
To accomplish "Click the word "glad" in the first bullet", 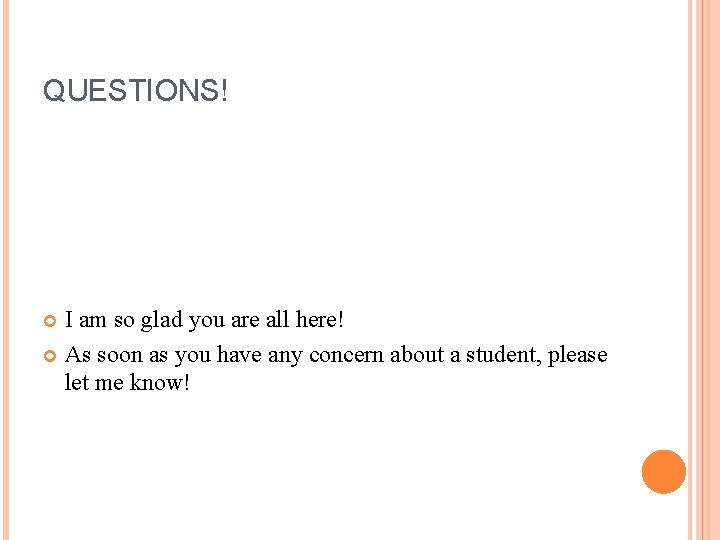I will (163, 321).
